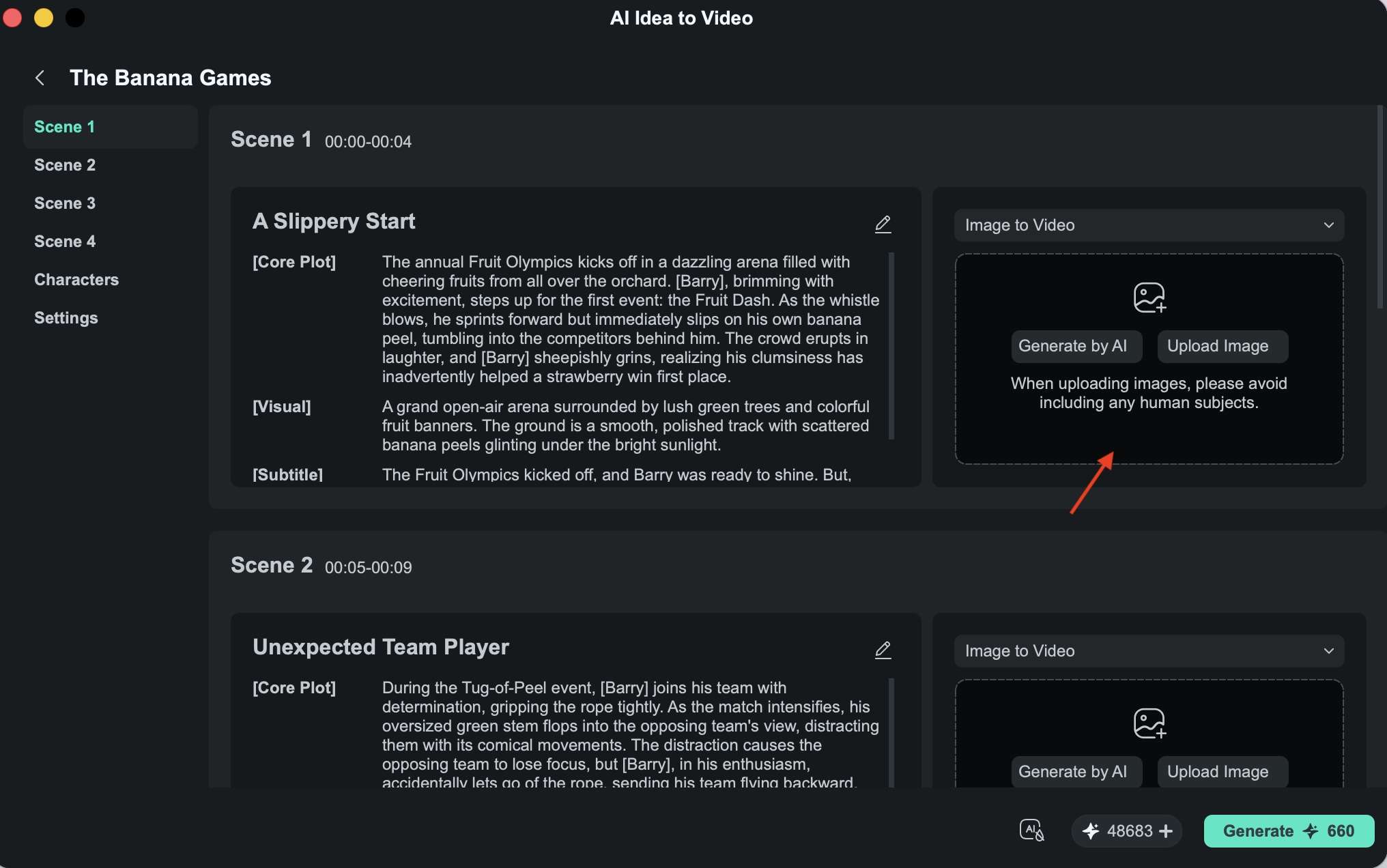This screenshot has width=1387, height=868.
Task: Jump to Scene 4 from the sidebar
Action: pos(65,242)
